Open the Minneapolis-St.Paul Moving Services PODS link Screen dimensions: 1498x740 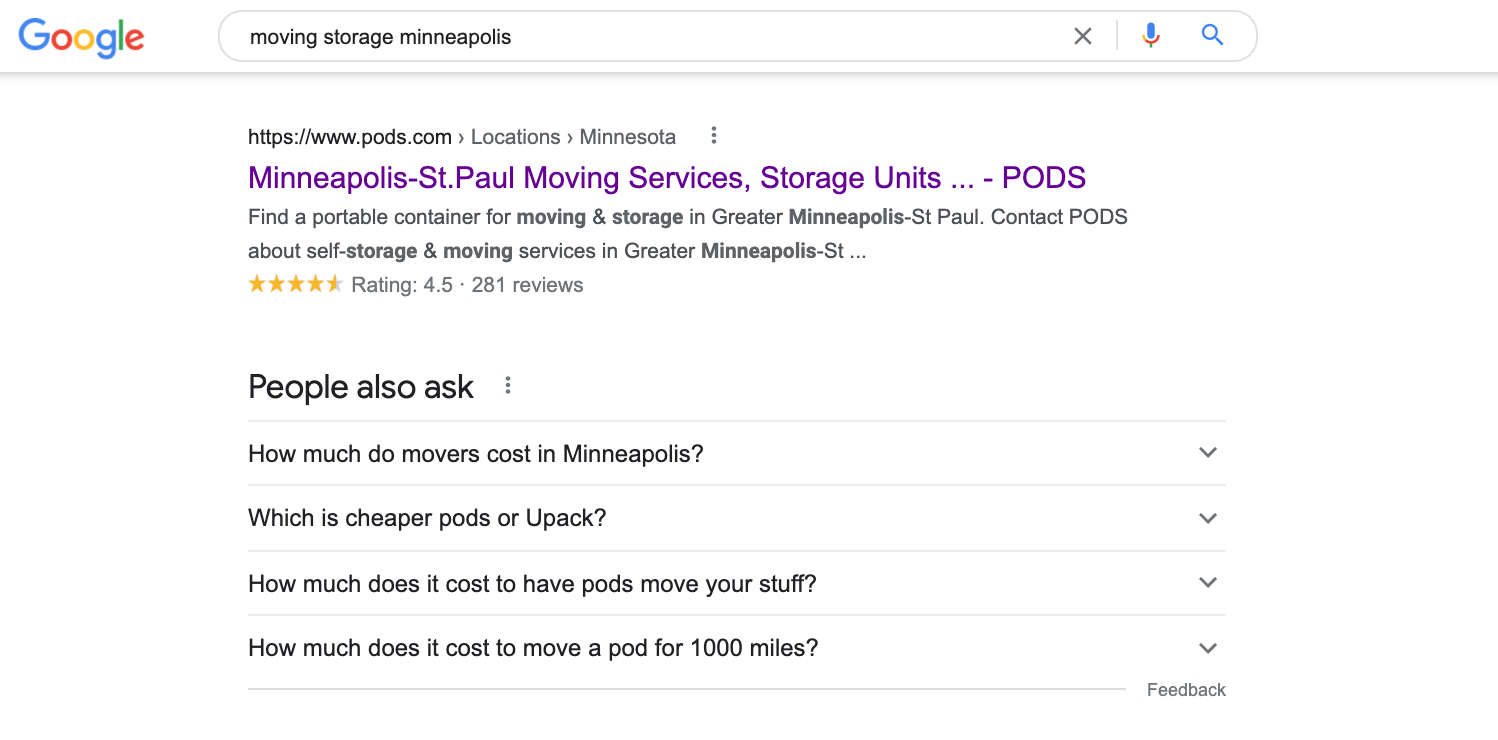coord(667,178)
